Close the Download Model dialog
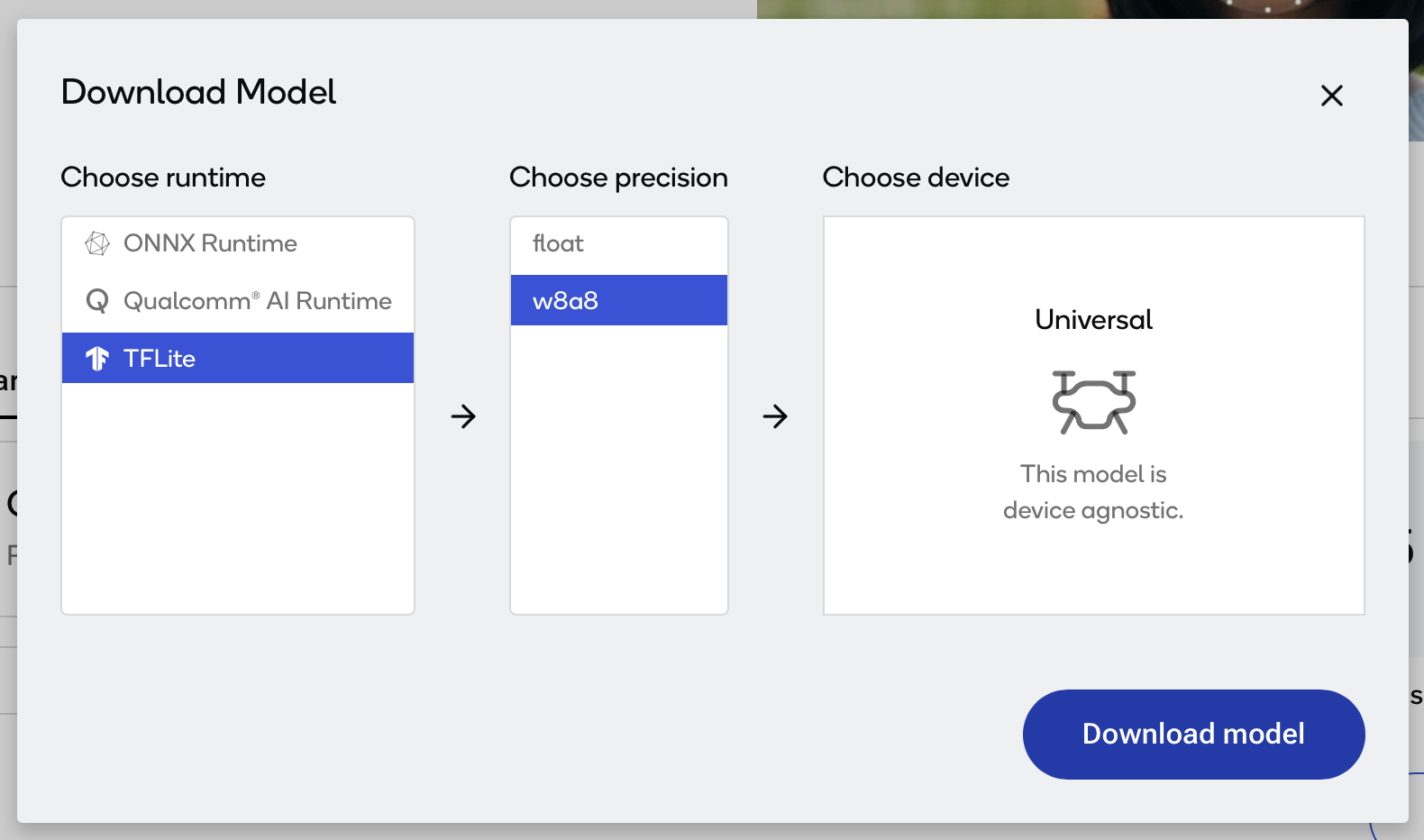Screen dimensions: 1424x840 1331,96
